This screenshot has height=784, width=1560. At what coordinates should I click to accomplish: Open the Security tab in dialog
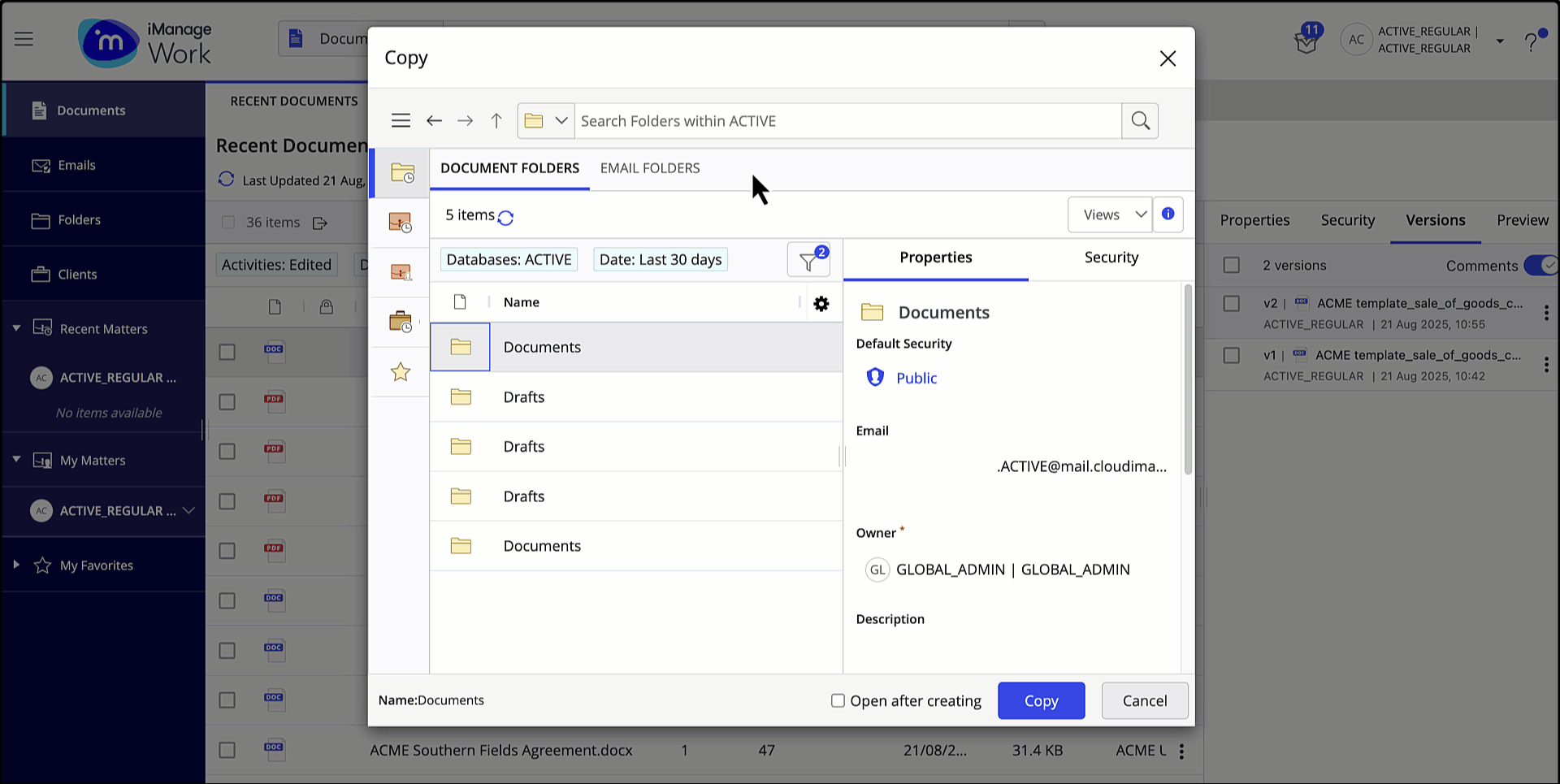click(1111, 258)
